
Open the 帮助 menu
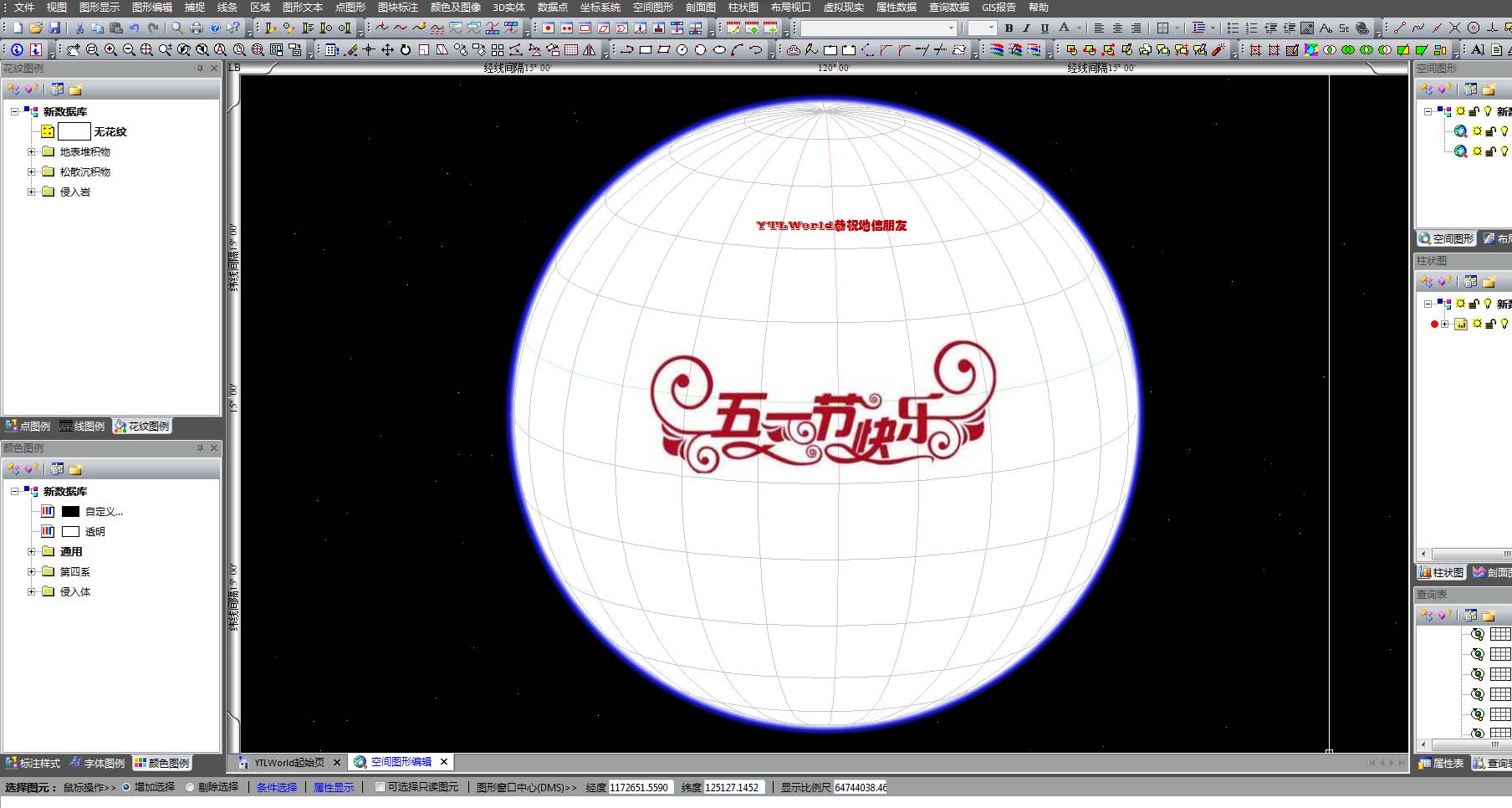coord(1039,8)
